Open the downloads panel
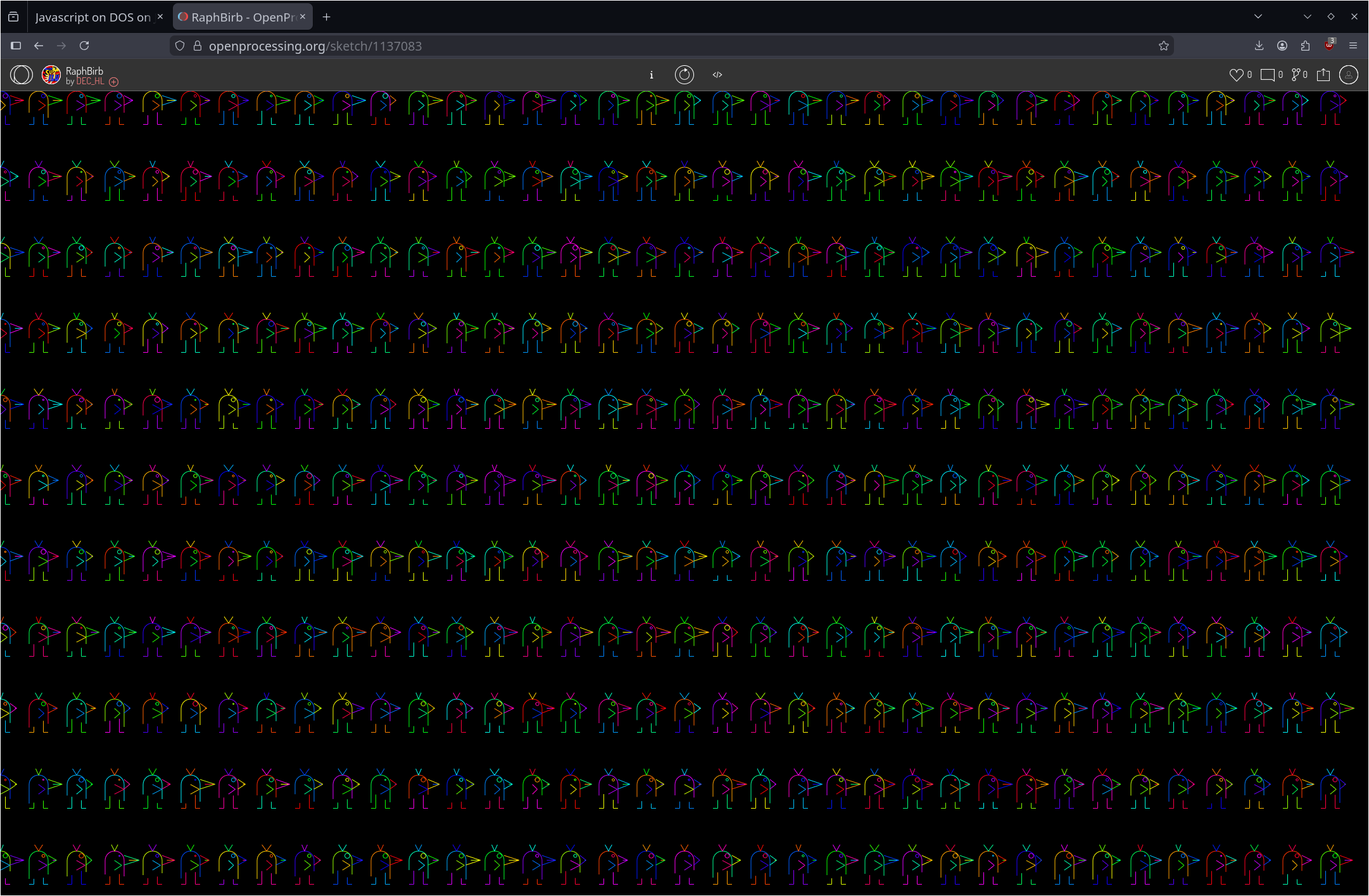Screen dimensions: 1369x896 pyautogui.click(x=1259, y=46)
